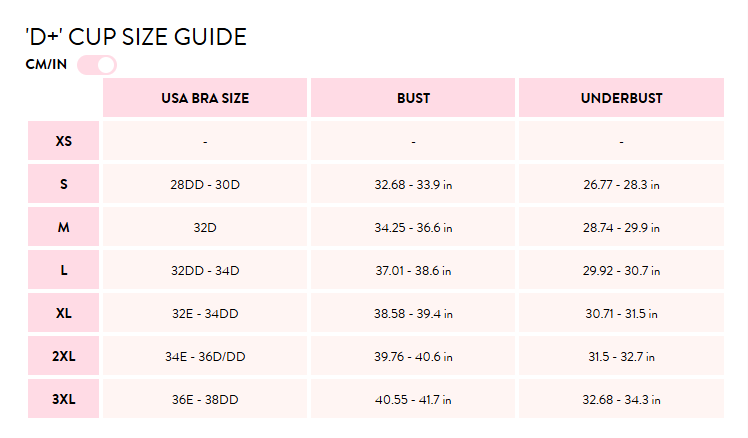Click the 26.77 - 28.3 in underbust cell

click(x=622, y=184)
